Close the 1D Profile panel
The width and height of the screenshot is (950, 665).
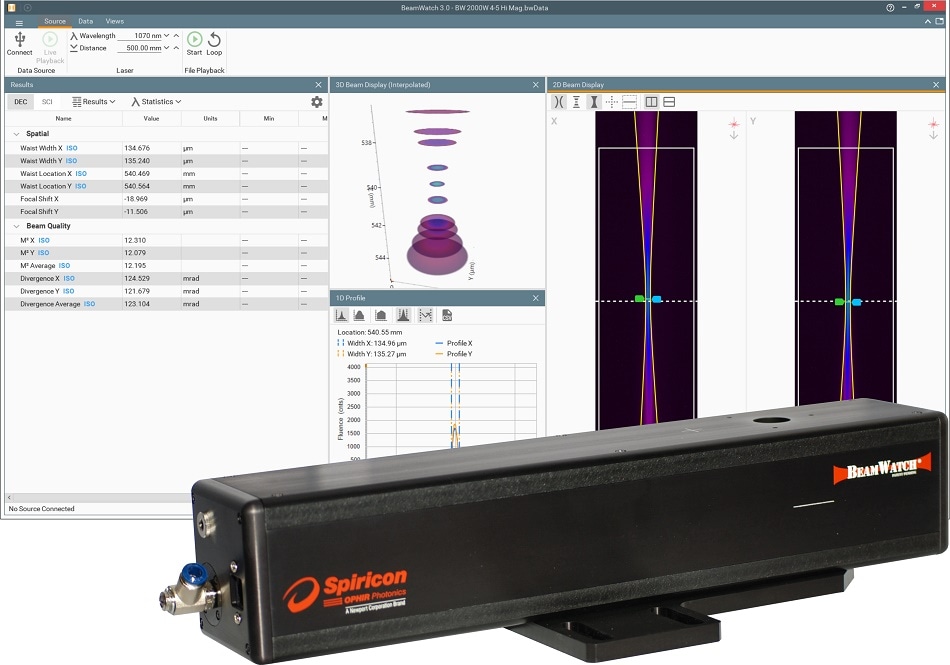pos(536,298)
